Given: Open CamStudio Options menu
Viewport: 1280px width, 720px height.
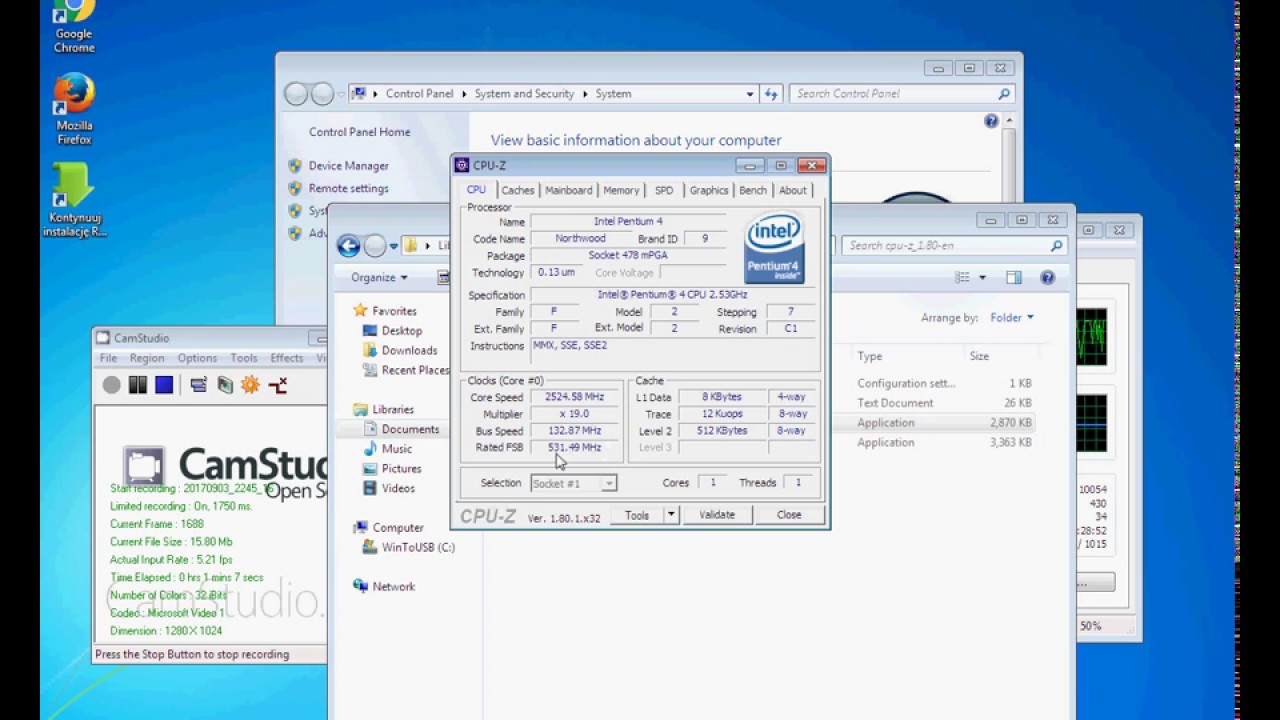Looking at the screenshot, I should point(197,358).
